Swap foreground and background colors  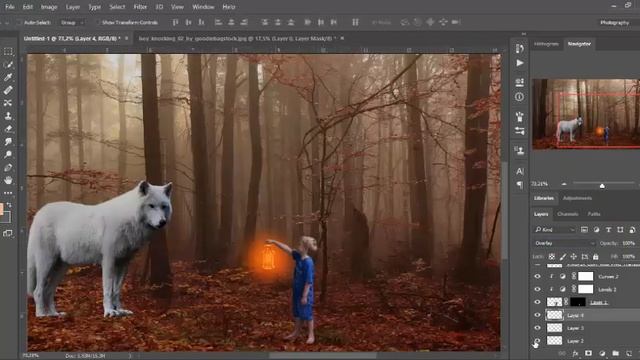9,205
